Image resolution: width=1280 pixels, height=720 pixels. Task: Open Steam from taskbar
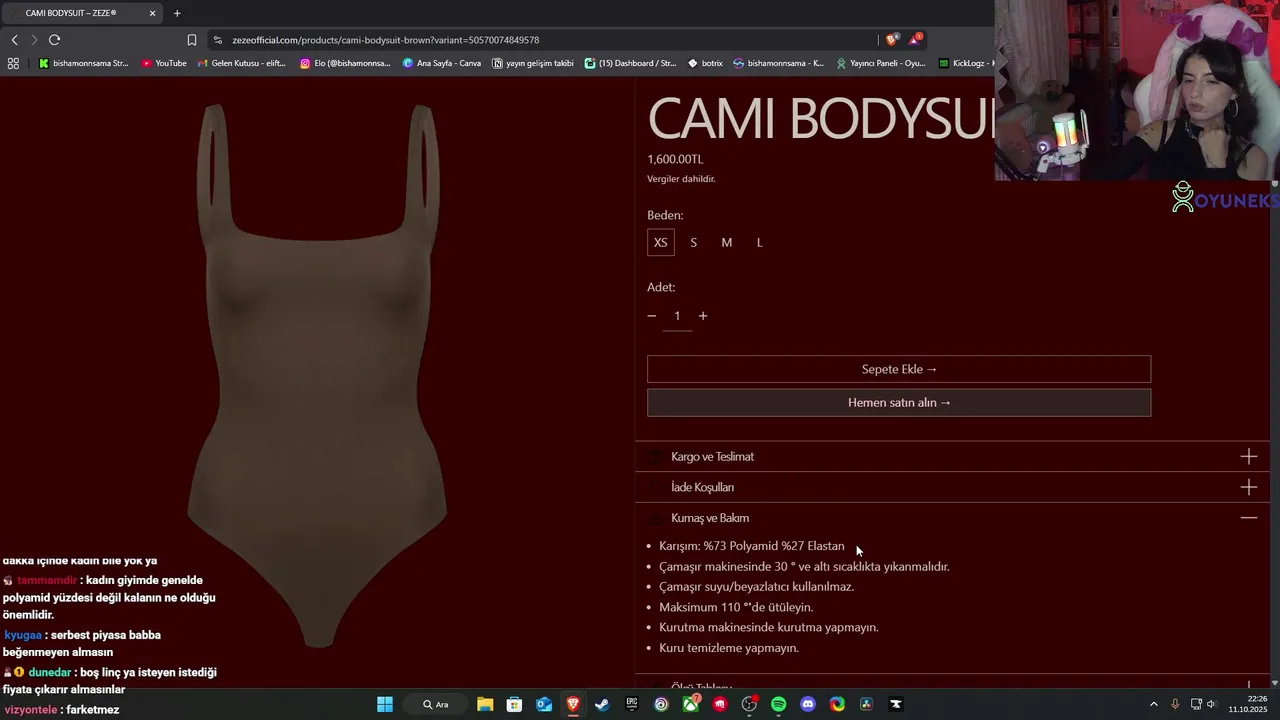(602, 704)
